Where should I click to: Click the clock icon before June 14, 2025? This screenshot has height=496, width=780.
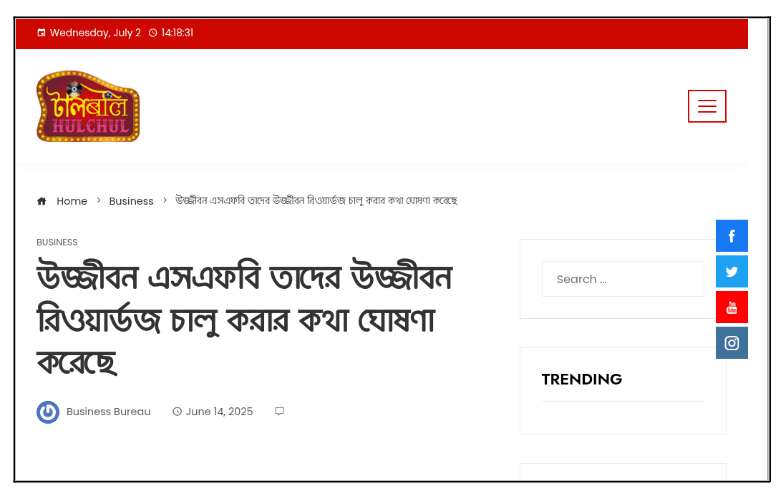pos(177,411)
